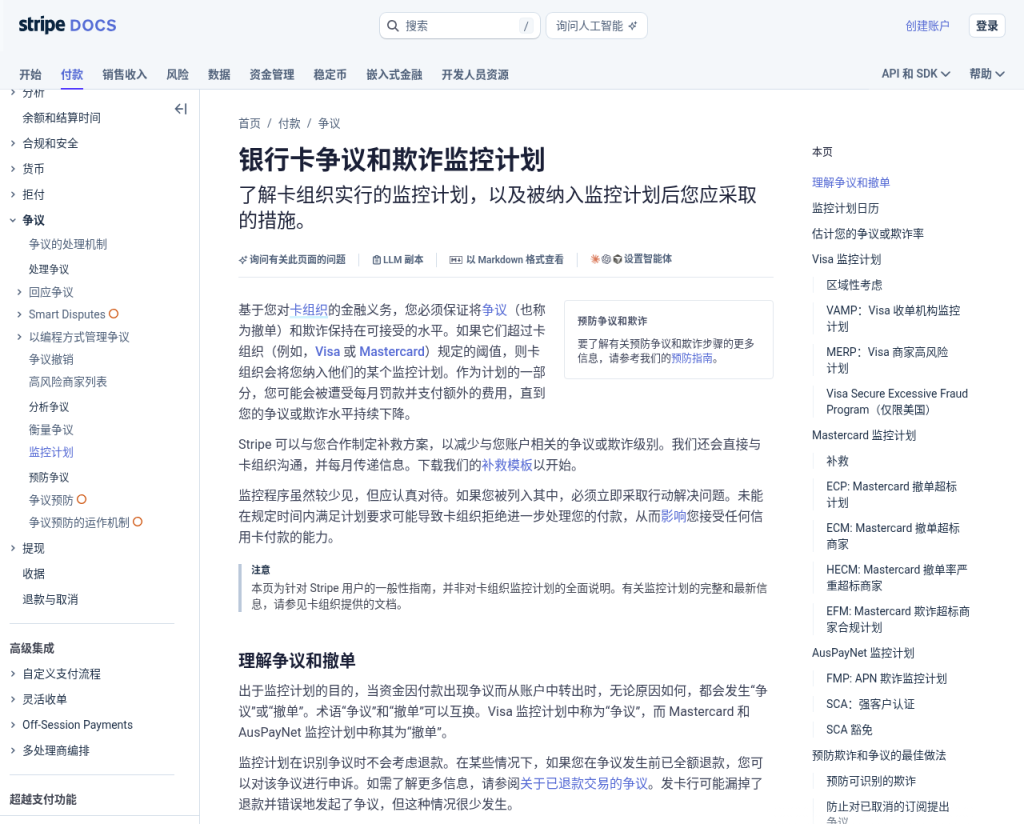Click the Stripe Docs logo

click(x=67, y=25)
